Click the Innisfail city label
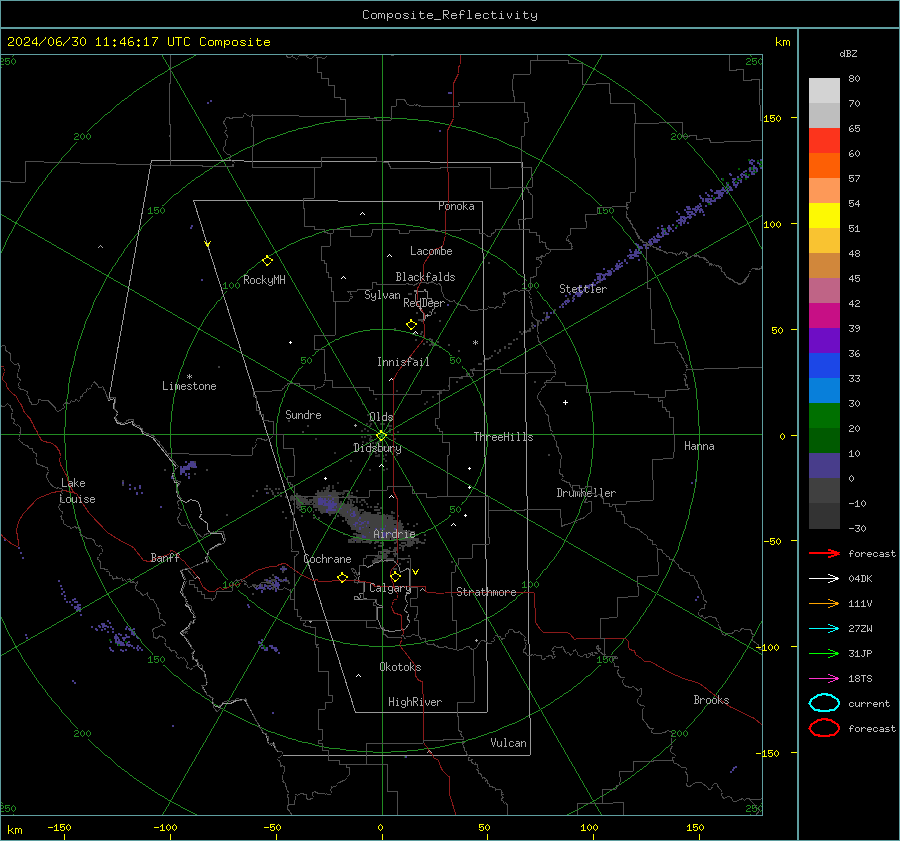The height and width of the screenshot is (841, 900). (403, 362)
